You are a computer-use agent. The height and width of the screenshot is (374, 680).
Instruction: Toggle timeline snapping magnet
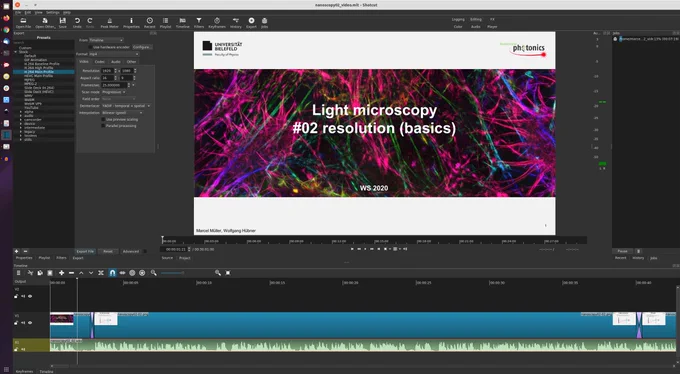112,273
